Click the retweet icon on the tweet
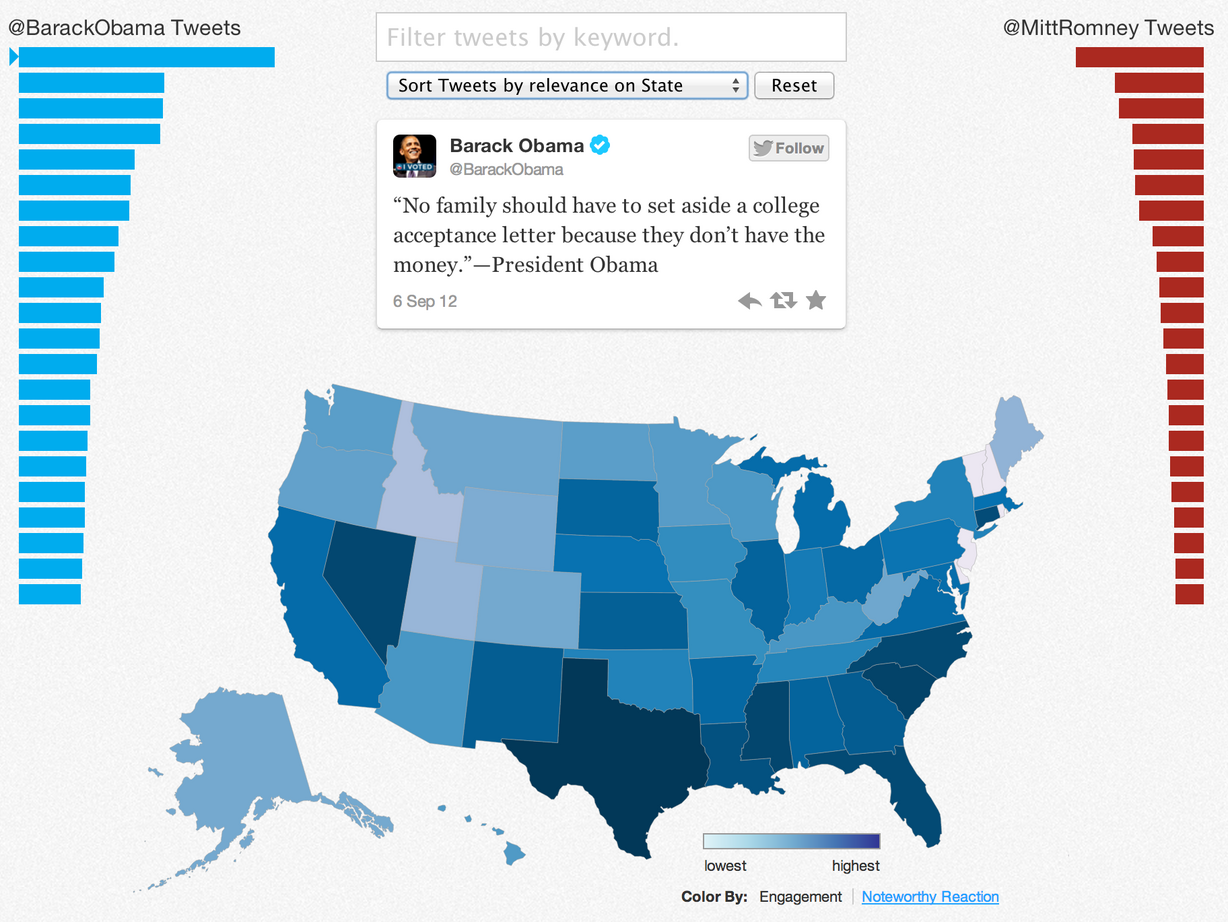 point(783,300)
